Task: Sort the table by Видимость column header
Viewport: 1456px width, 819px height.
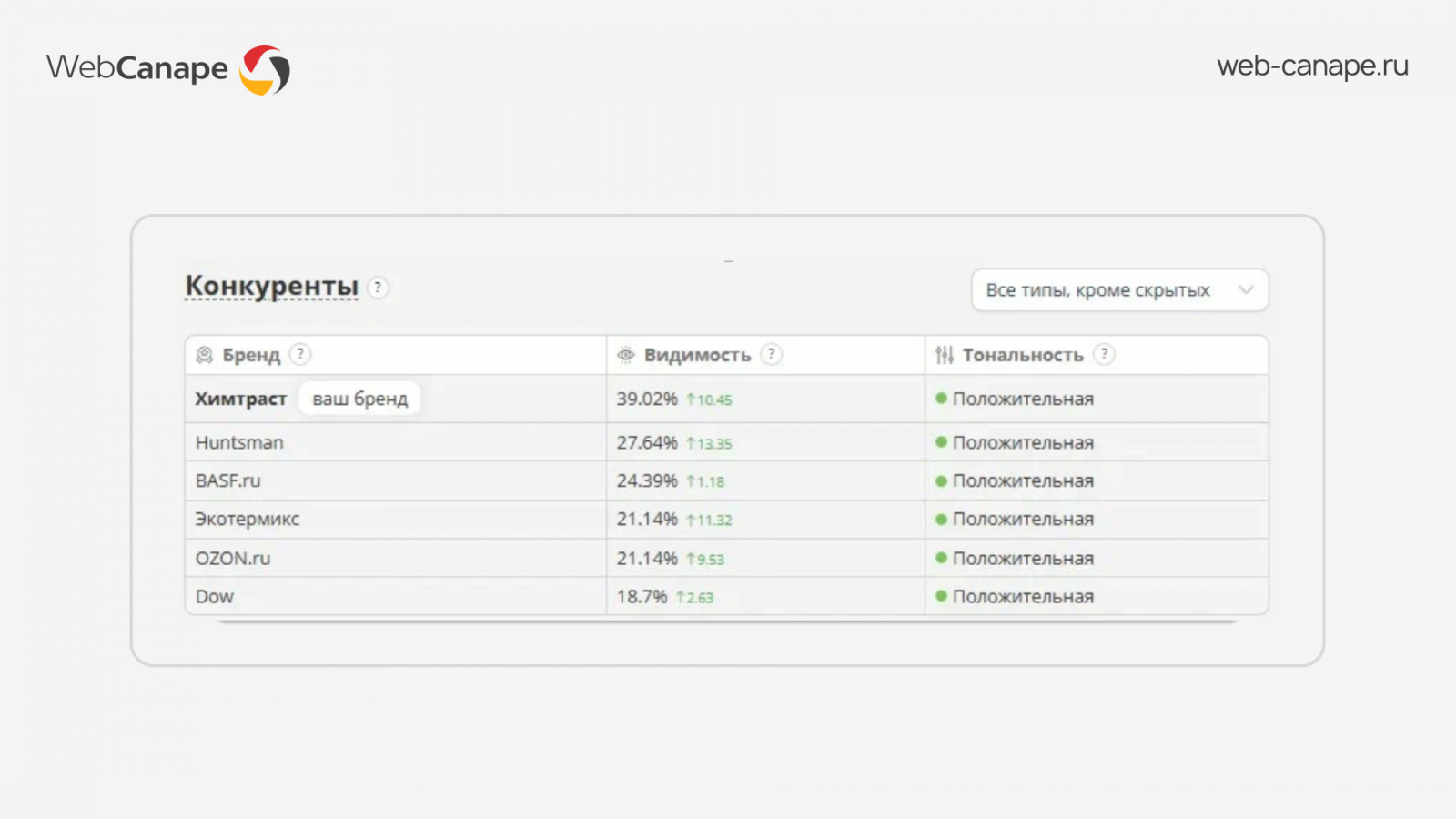Action: click(697, 355)
